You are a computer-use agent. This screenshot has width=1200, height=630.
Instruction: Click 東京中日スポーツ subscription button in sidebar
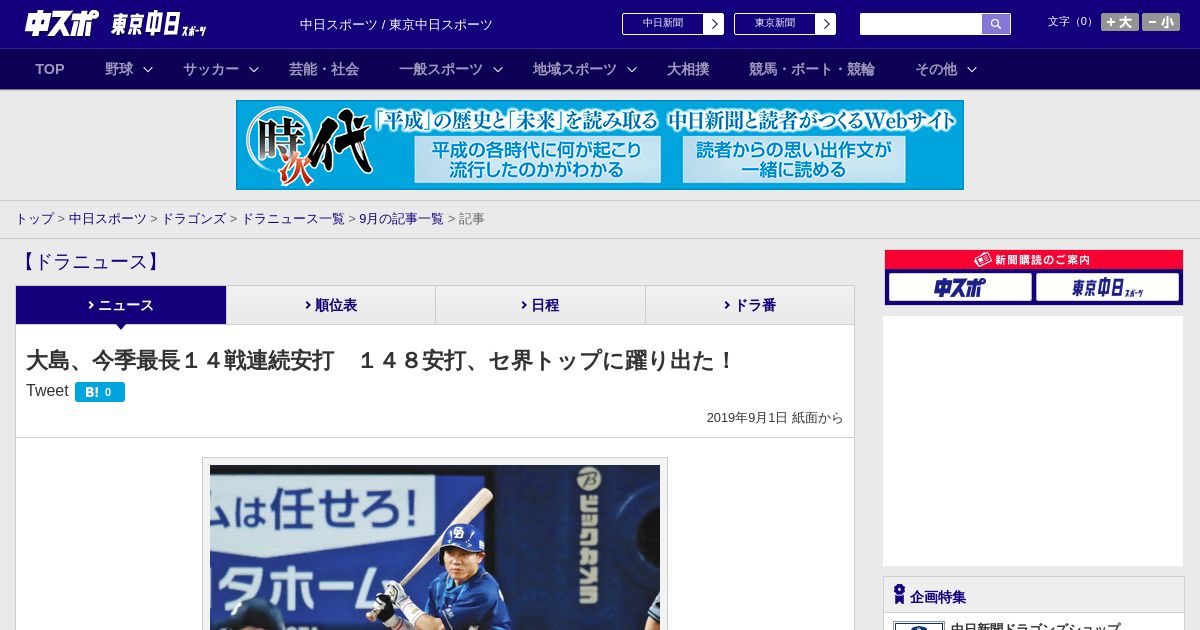[1107, 287]
